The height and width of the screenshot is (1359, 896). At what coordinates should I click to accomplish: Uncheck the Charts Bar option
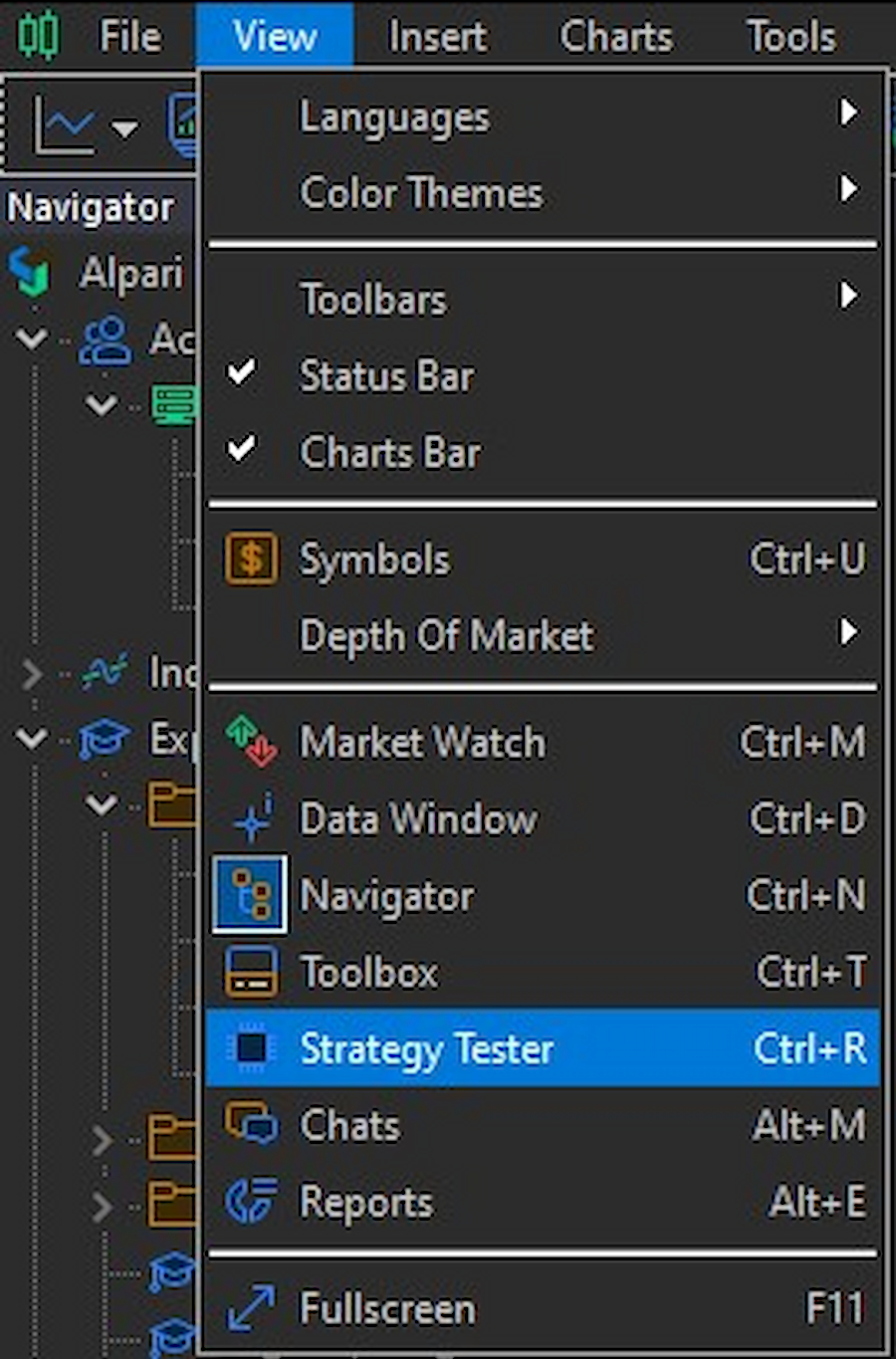point(390,453)
